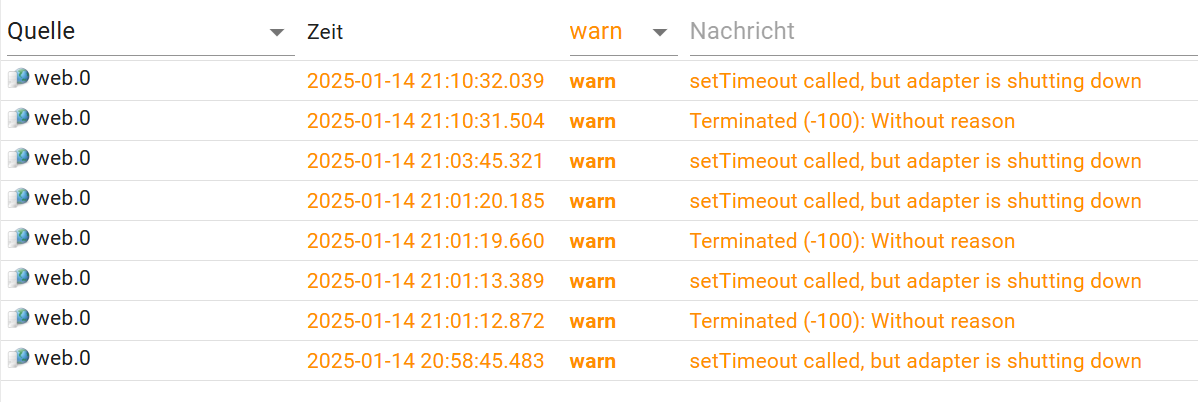Click web.0 icon in 21:01:19.660 row
This screenshot has height=402, width=1198.
click(18, 239)
